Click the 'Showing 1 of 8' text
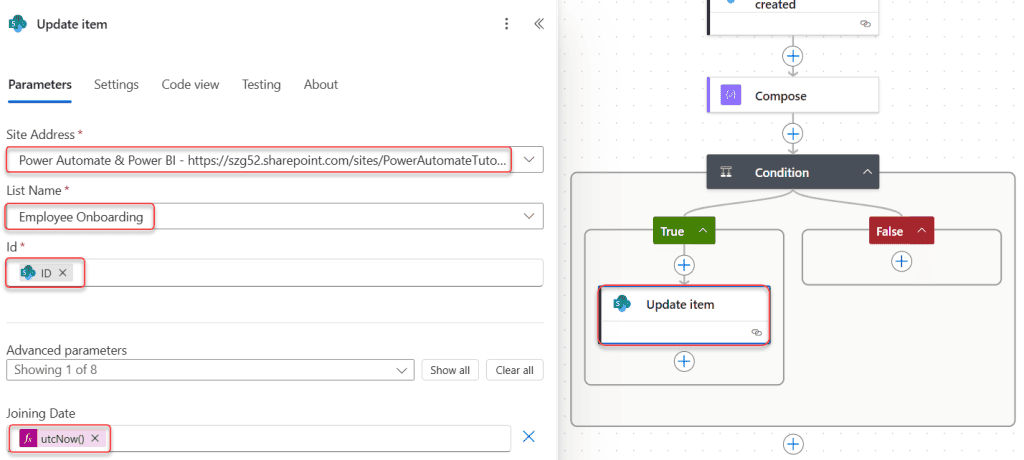The image size is (1024, 460). point(56,370)
